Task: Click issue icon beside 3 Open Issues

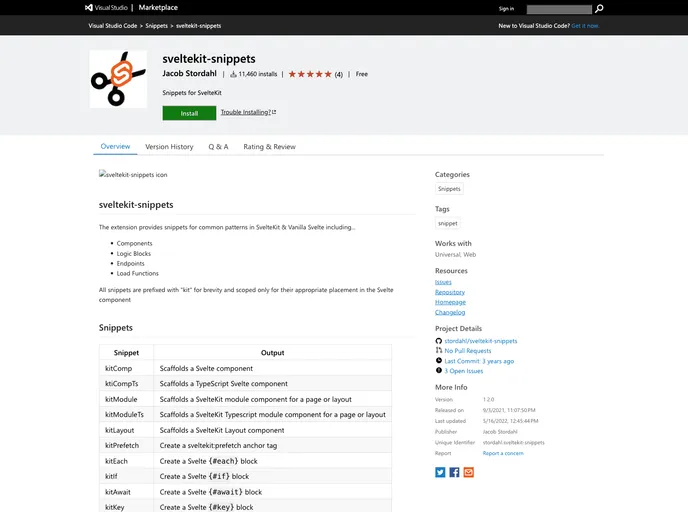Action: coord(439,370)
